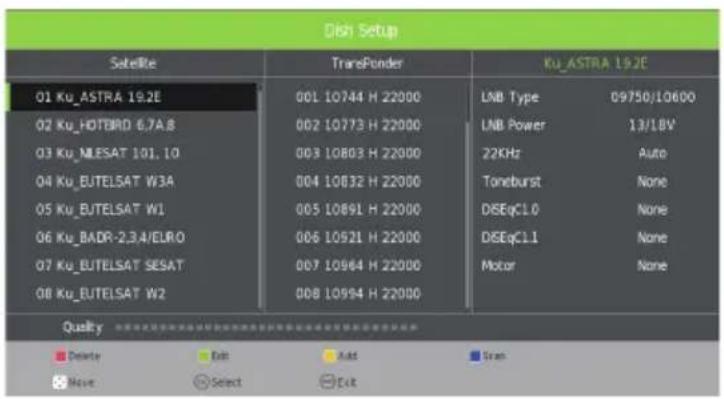724x399 pixels.
Task: Click the Add label
Action: tap(347, 356)
